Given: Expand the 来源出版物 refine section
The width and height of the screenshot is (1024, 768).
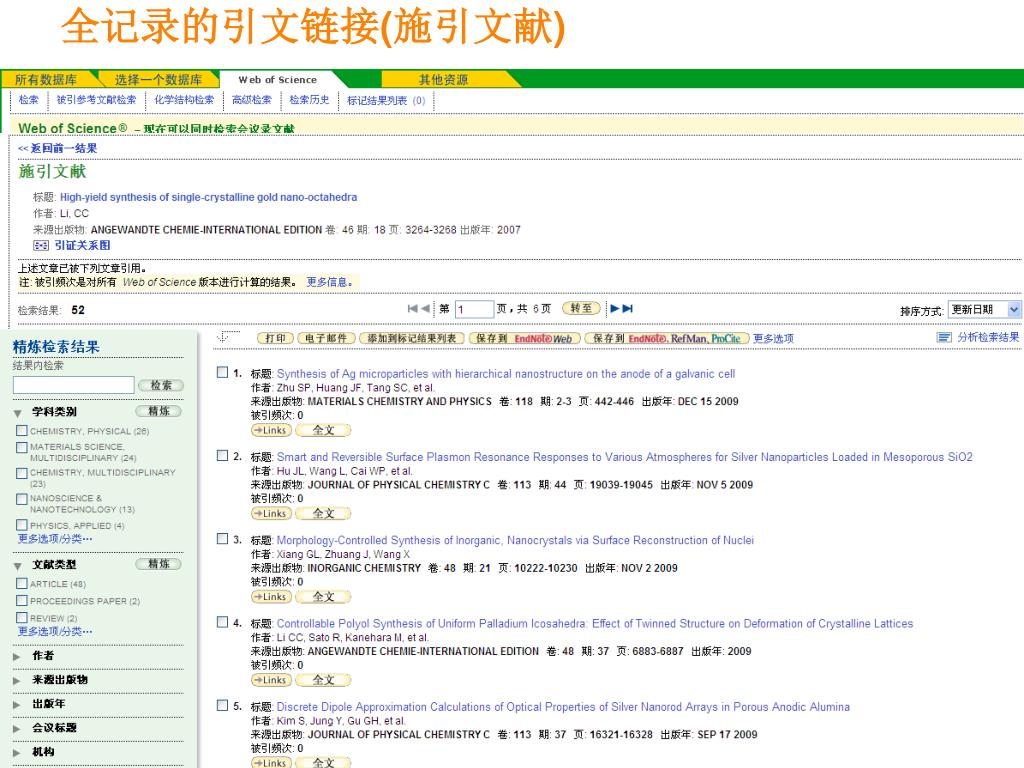Looking at the screenshot, I should (17, 680).
